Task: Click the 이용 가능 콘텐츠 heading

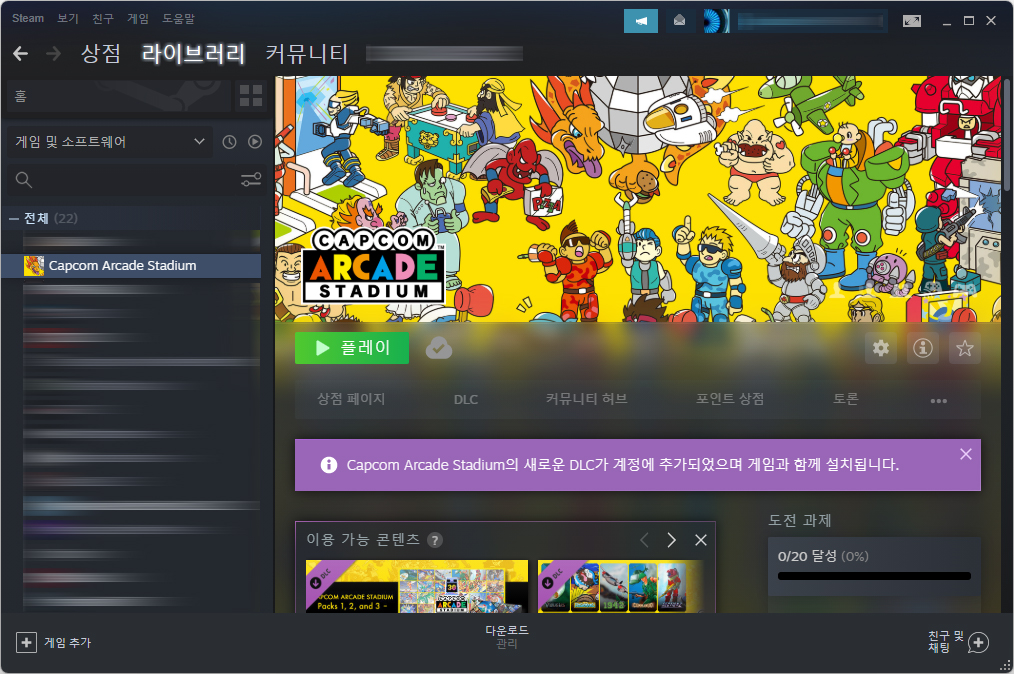Action: coord(363,539)
